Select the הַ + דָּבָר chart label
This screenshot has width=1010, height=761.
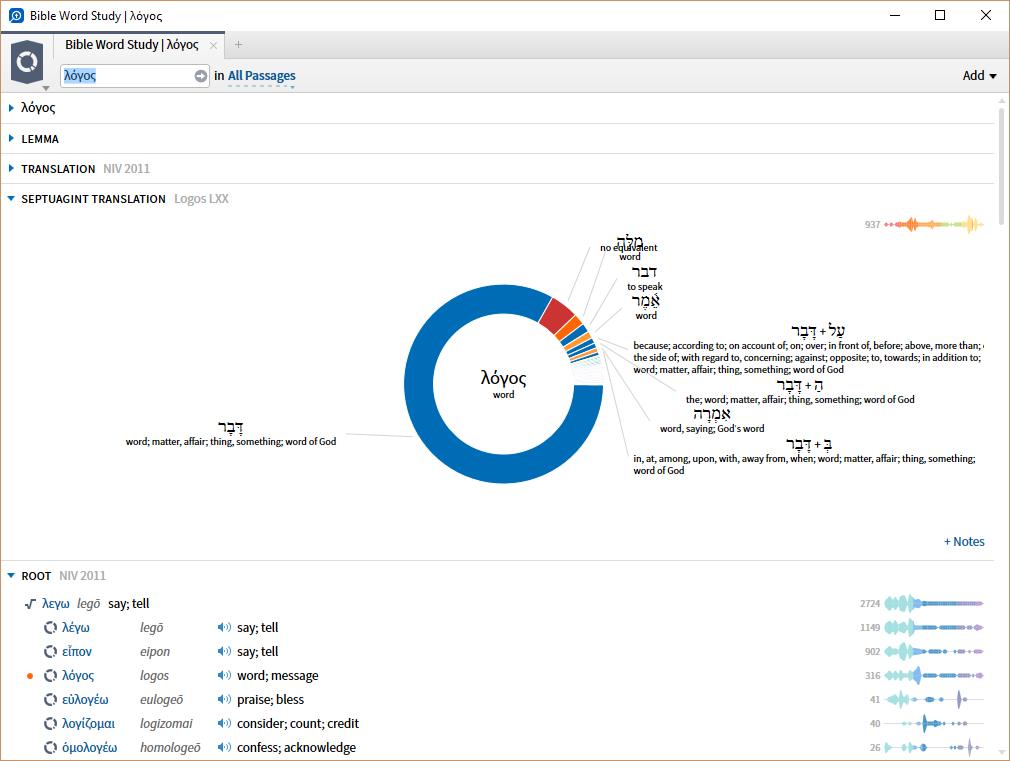pos(799,385)
